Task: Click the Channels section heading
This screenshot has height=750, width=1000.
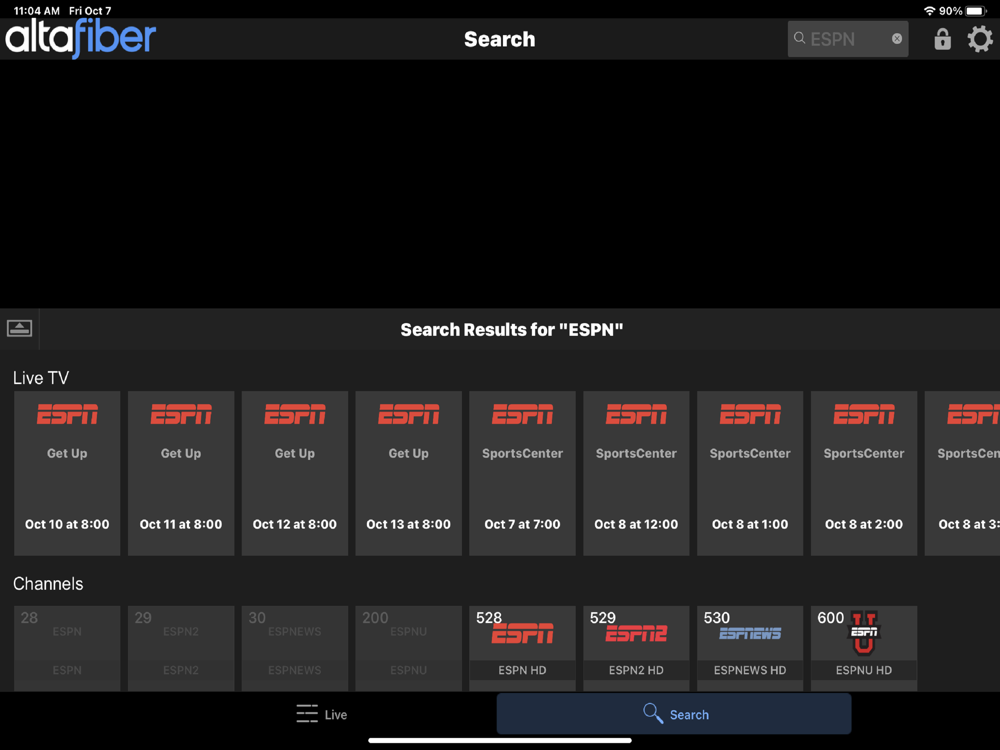Action: click(x=48, y=584)
